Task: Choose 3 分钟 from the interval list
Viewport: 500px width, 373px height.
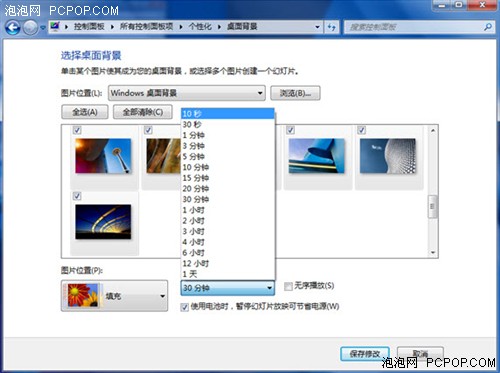Action: coord(228,146)
